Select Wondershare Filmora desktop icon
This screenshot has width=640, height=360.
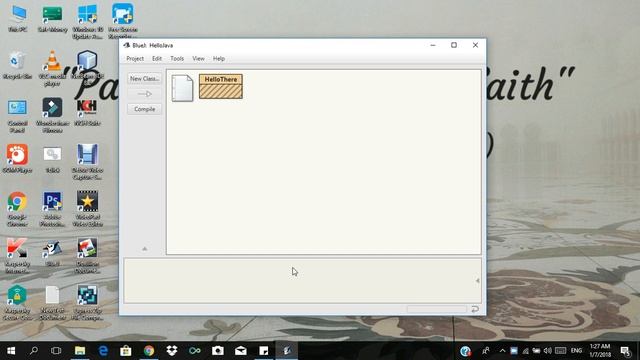52,115
